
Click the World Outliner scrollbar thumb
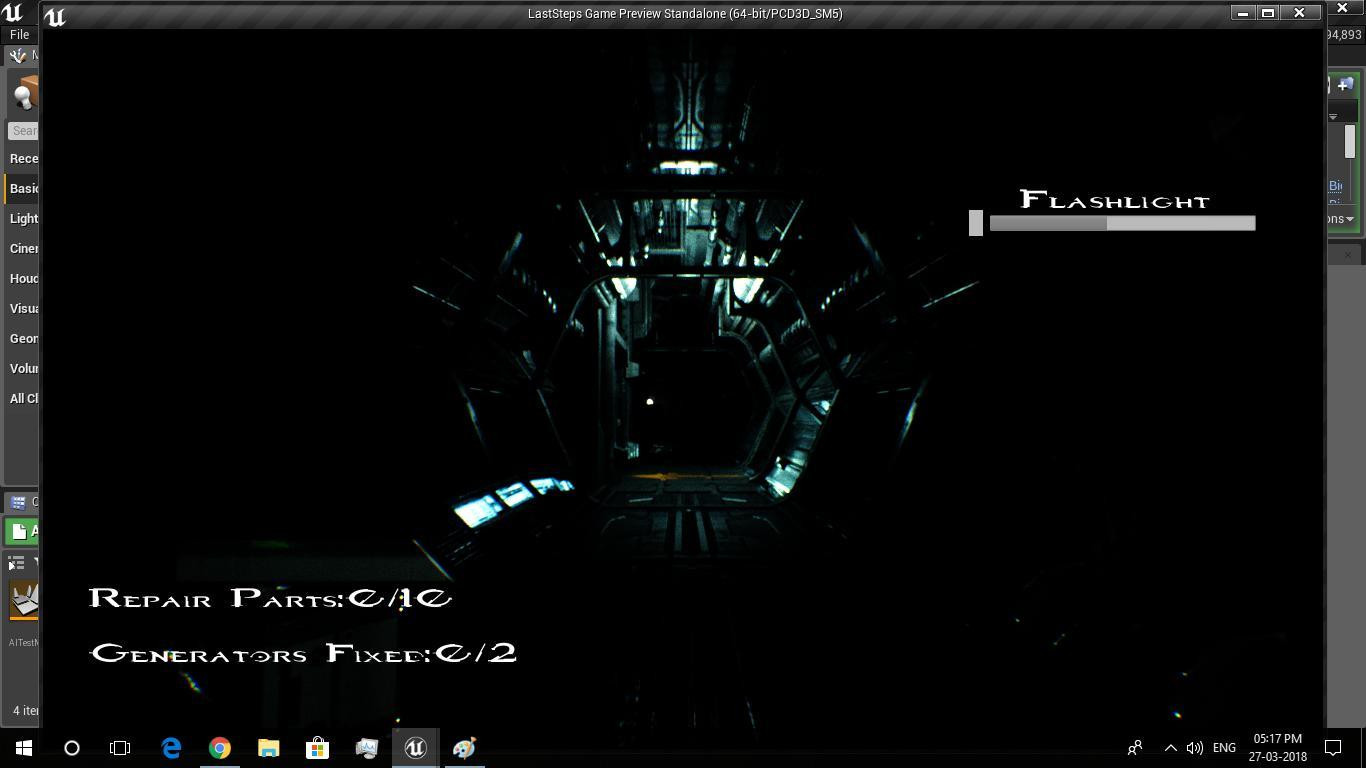click(x=1350, y=142)
